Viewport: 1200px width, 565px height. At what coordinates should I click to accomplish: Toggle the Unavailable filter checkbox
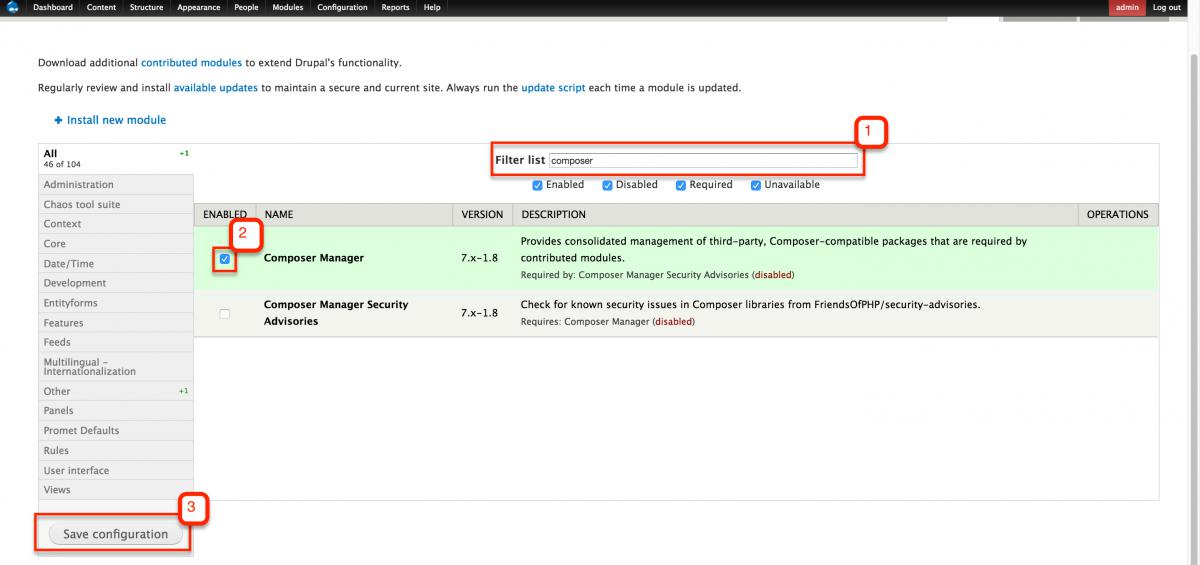click(x=756, y=185)
